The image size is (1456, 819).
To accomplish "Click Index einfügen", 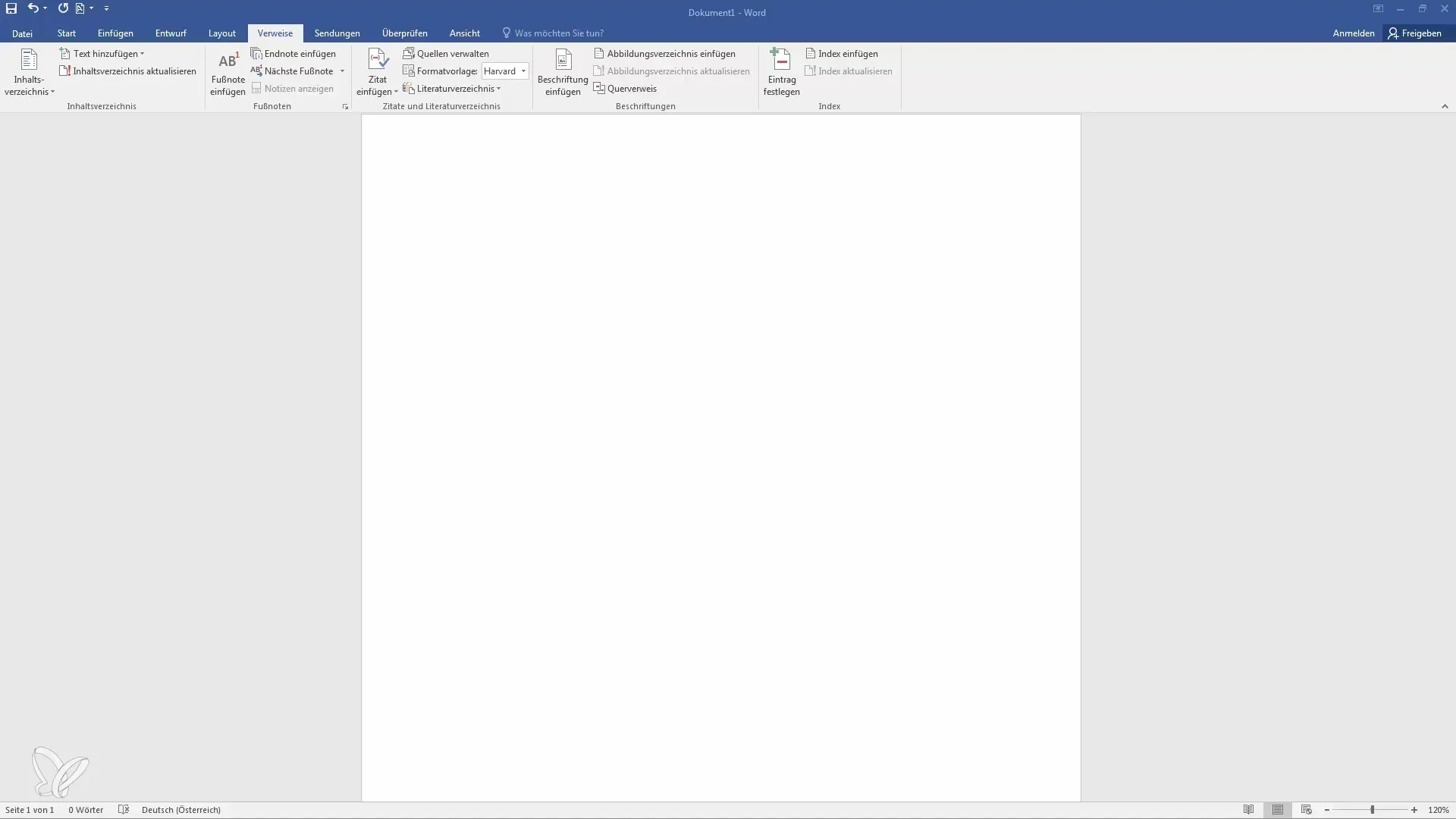I will (842, 54).
